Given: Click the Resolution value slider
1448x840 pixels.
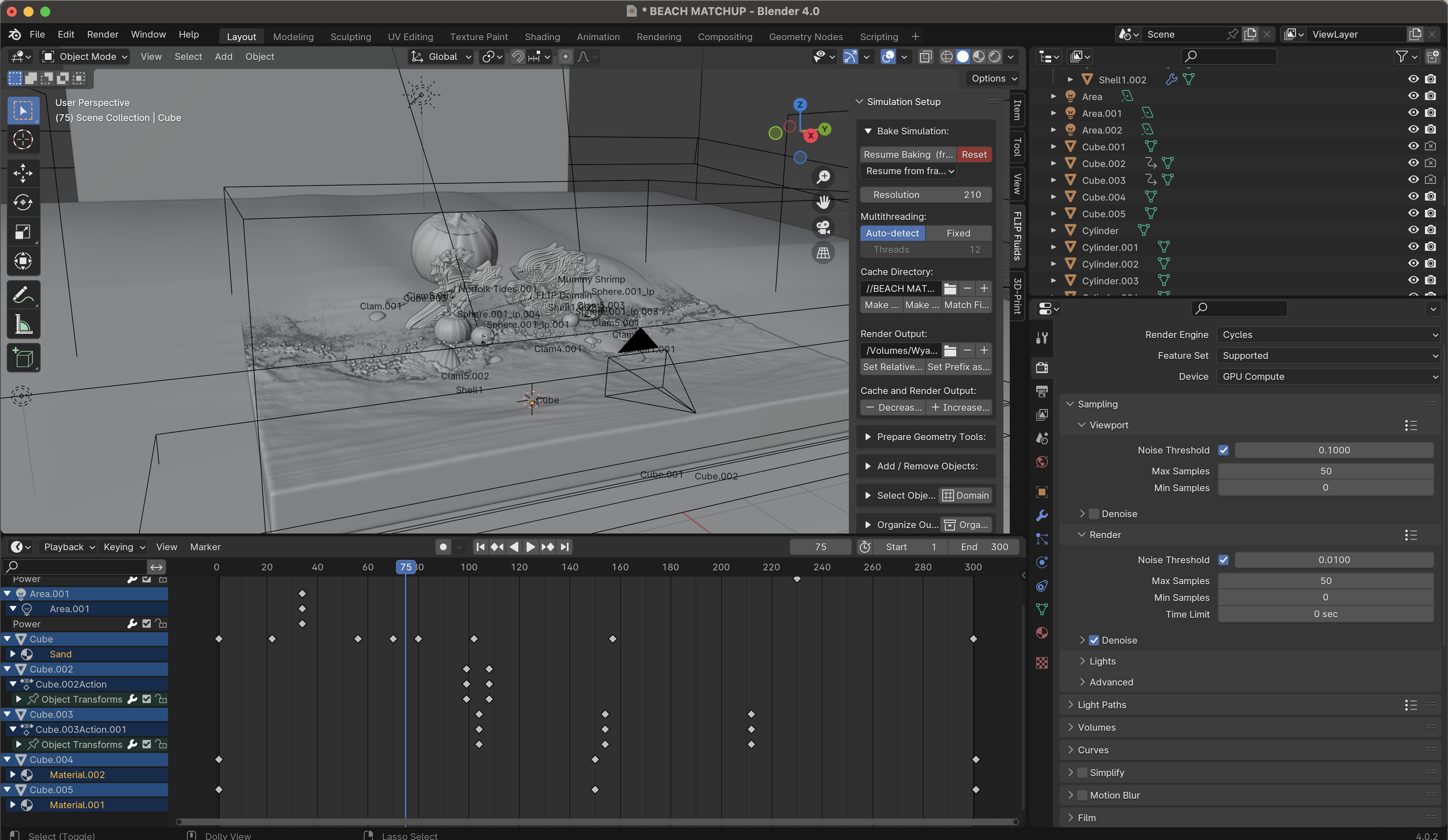Looking at the screenshot, I should pyautogui.click(x=926, y=195).
